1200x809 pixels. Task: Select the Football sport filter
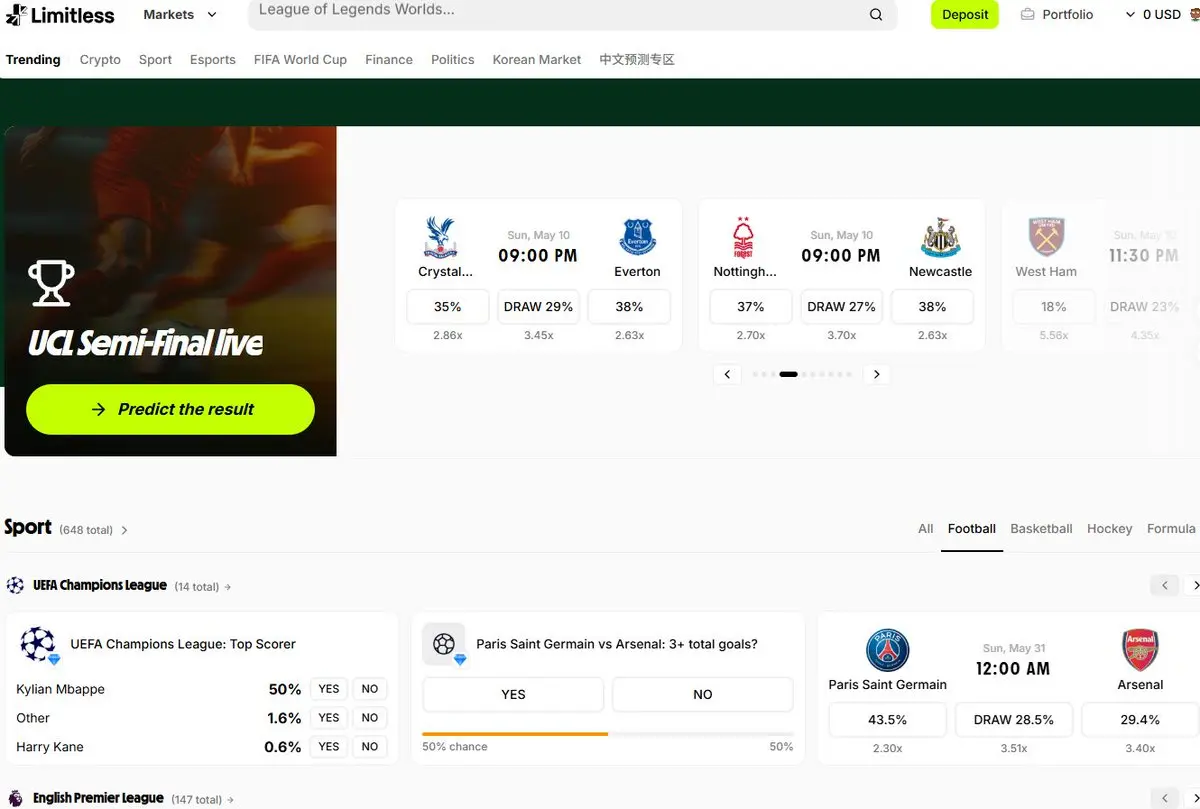point(972,529)
